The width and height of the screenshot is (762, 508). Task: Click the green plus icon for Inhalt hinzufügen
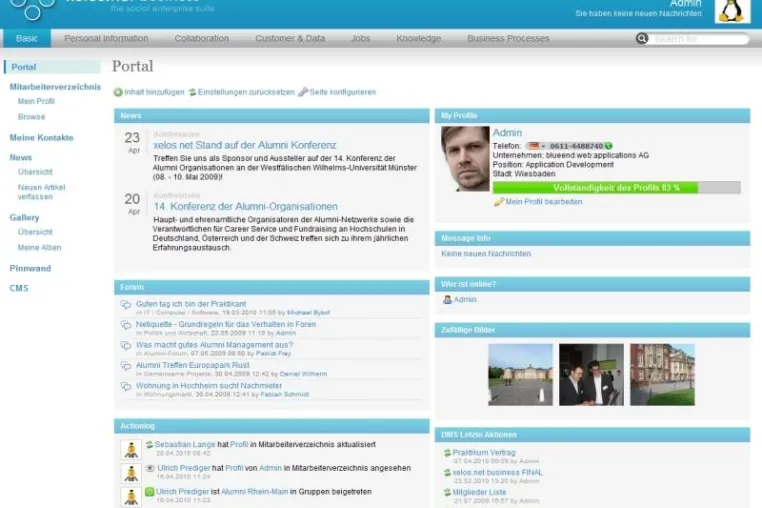tap(118, 92)
